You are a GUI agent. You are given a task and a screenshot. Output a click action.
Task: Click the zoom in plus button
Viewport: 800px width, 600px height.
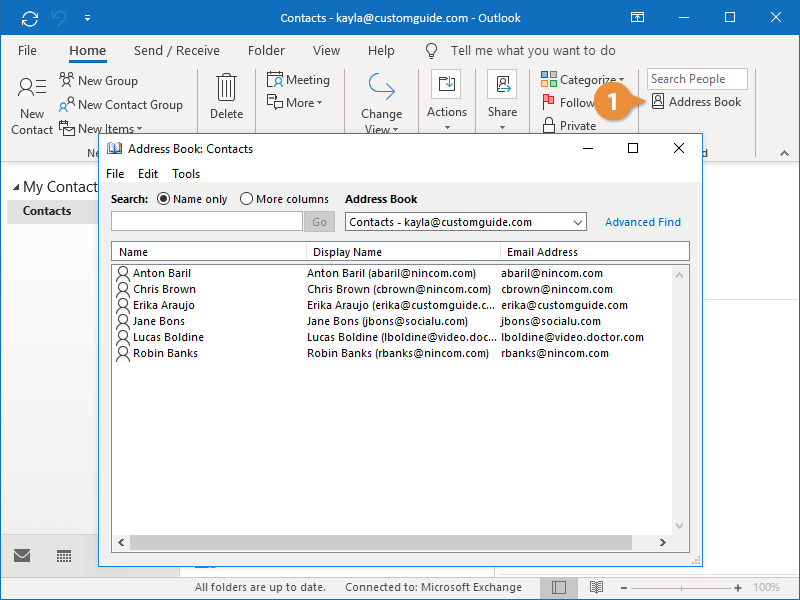(738, 588)
